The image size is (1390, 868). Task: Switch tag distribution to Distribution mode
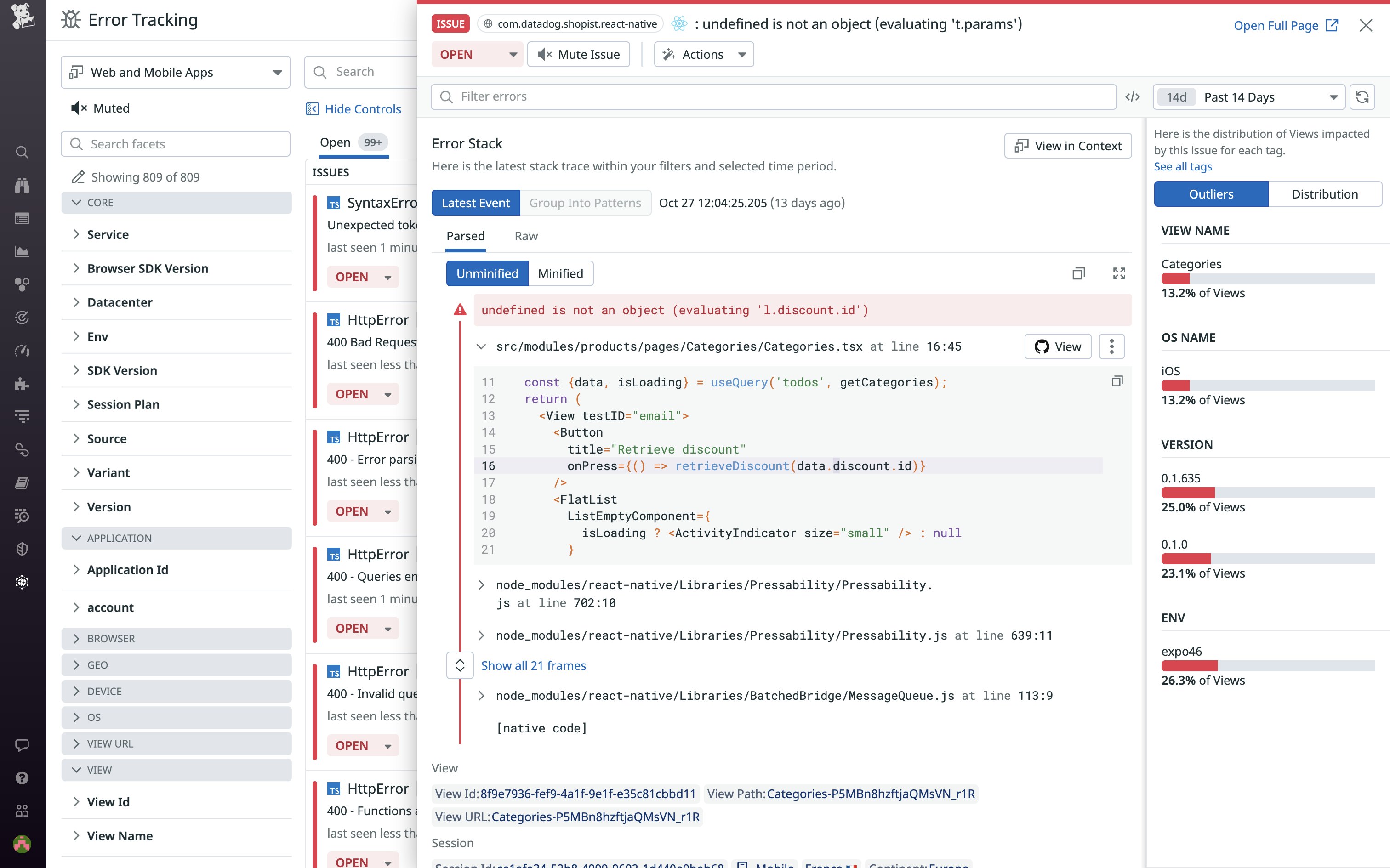[1325, 194]
